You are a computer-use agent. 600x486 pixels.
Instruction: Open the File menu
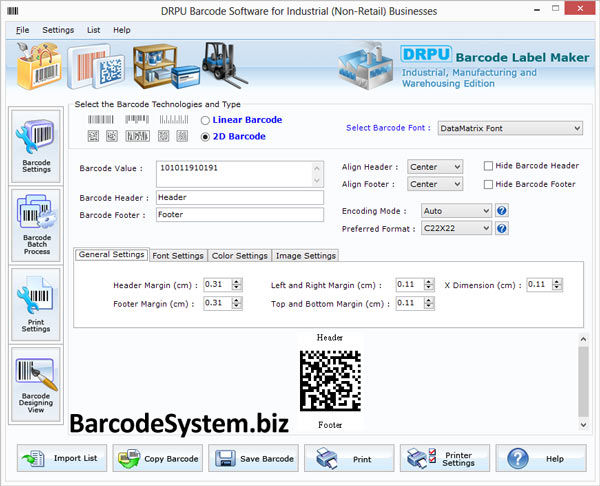tap(22, 30)
